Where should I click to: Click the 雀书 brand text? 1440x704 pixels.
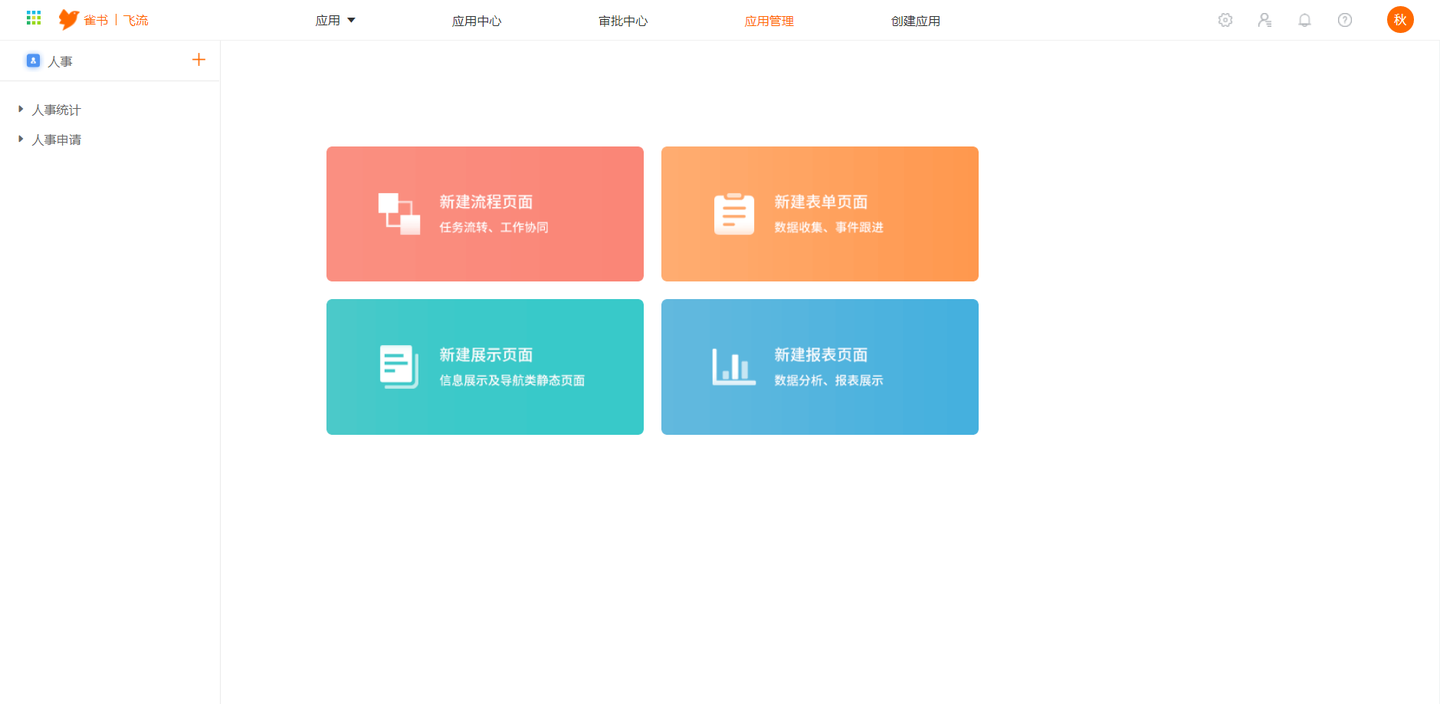coord(96,20)
